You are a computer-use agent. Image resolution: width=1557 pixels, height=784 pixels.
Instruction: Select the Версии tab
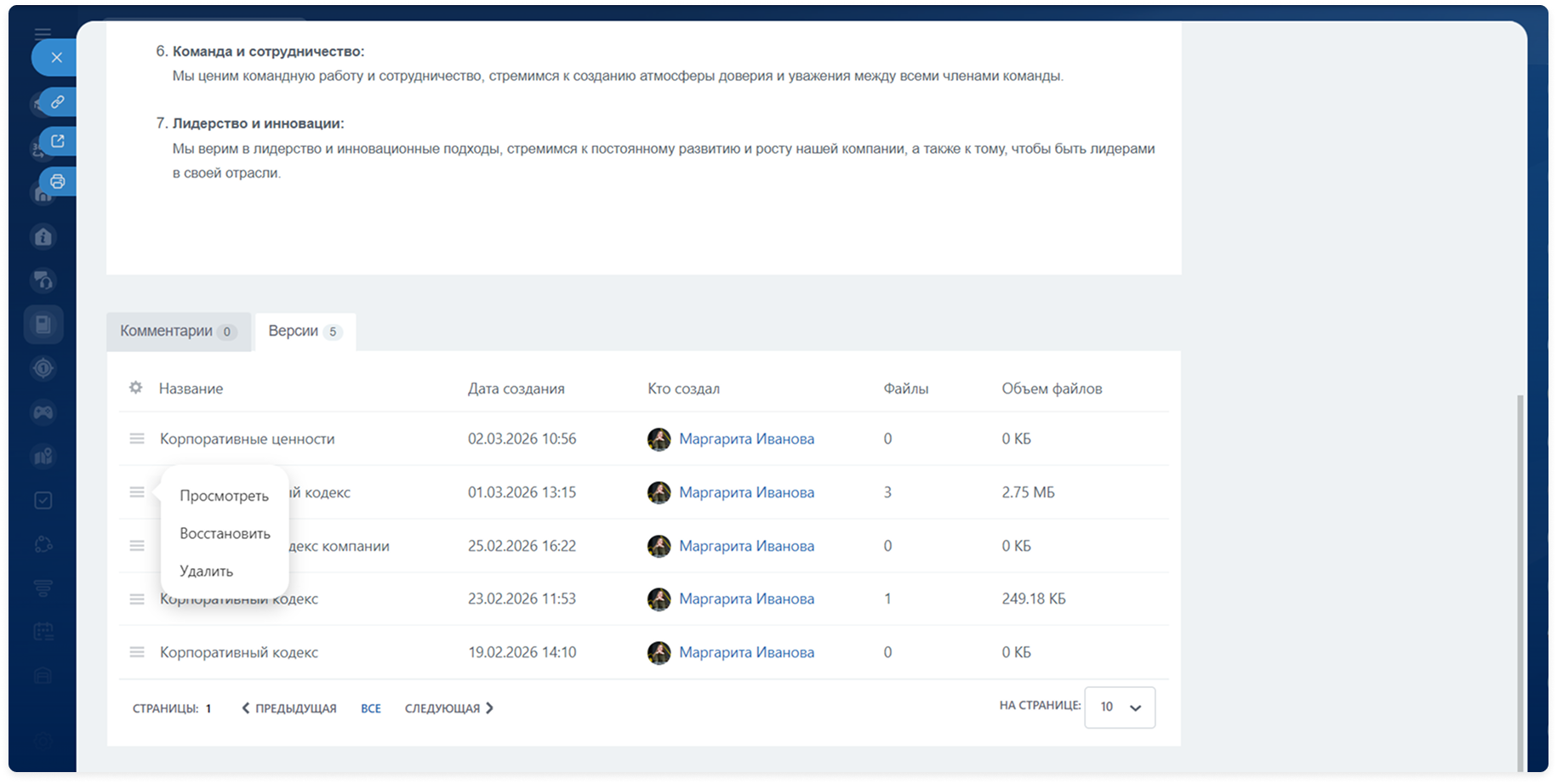point(305,332)
